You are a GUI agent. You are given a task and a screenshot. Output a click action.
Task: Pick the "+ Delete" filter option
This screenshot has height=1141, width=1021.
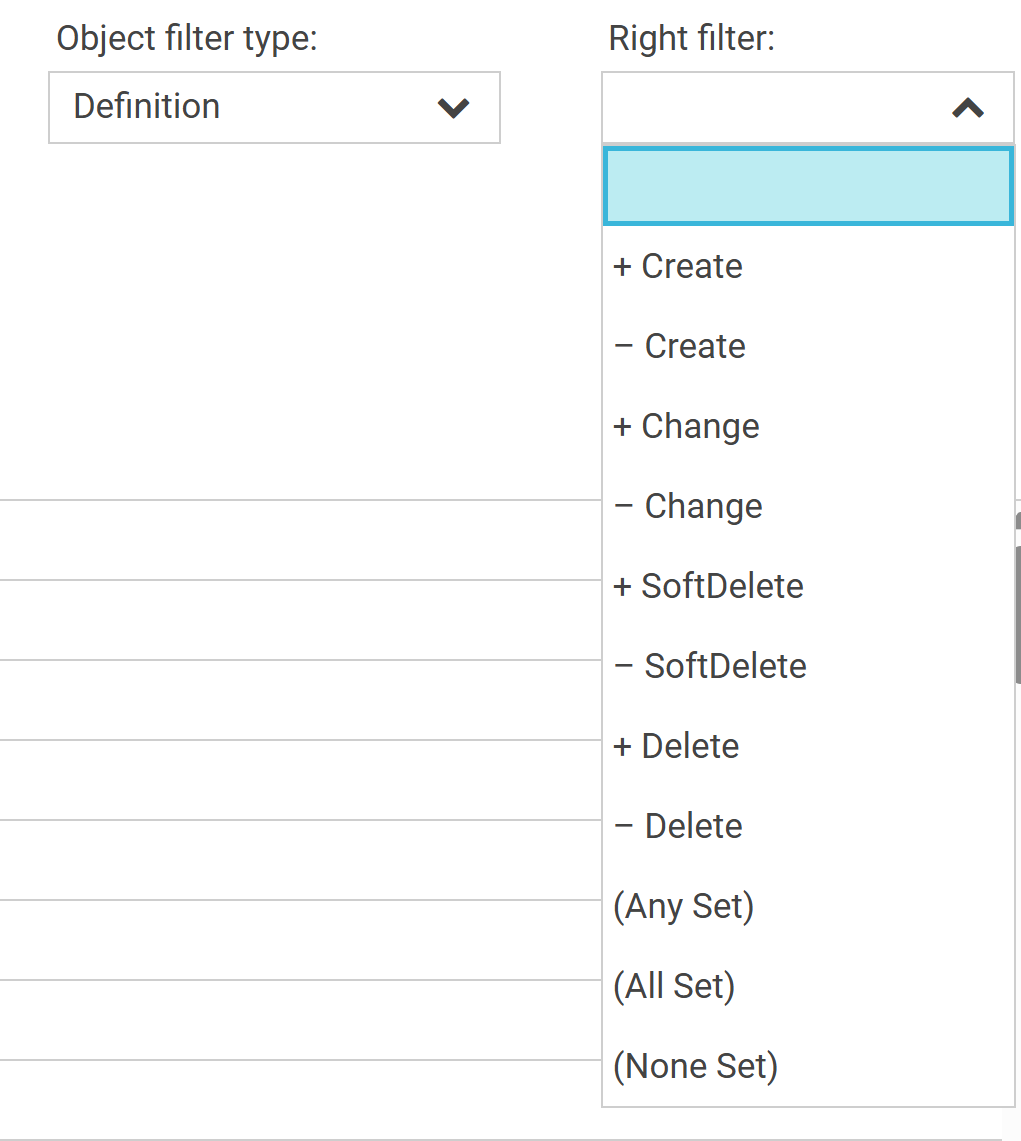pyautogui.click(x=676, y=747)
